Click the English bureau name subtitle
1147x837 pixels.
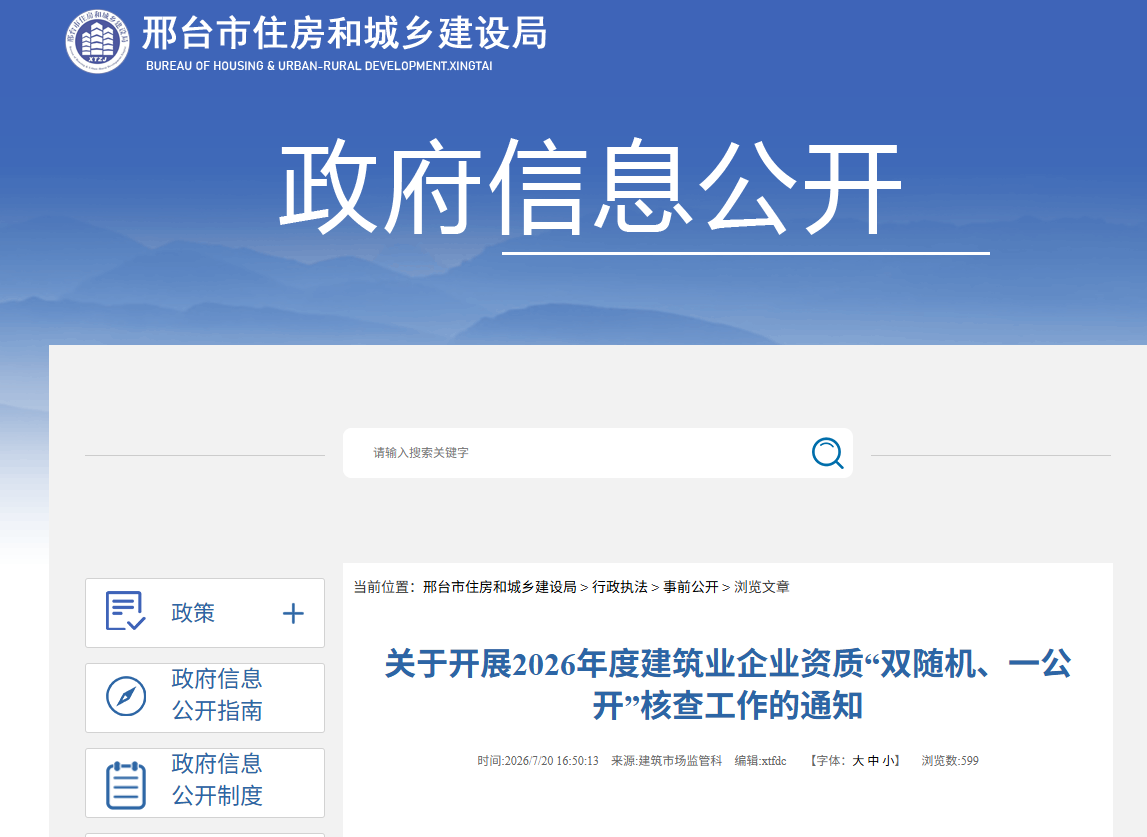coord(319,66)
